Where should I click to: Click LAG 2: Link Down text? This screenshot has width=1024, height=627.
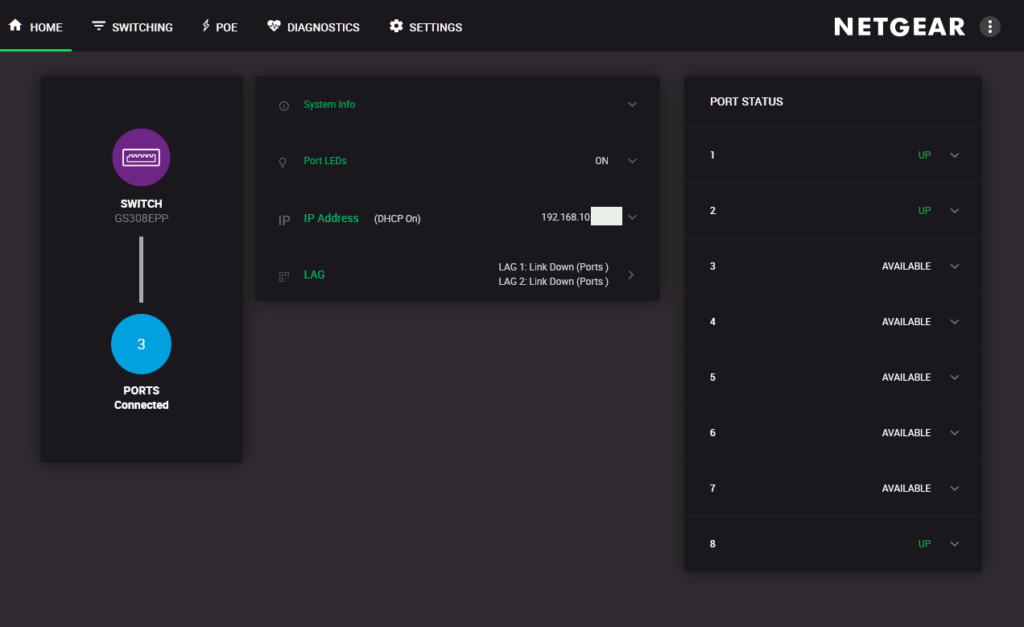click(553, 281)
